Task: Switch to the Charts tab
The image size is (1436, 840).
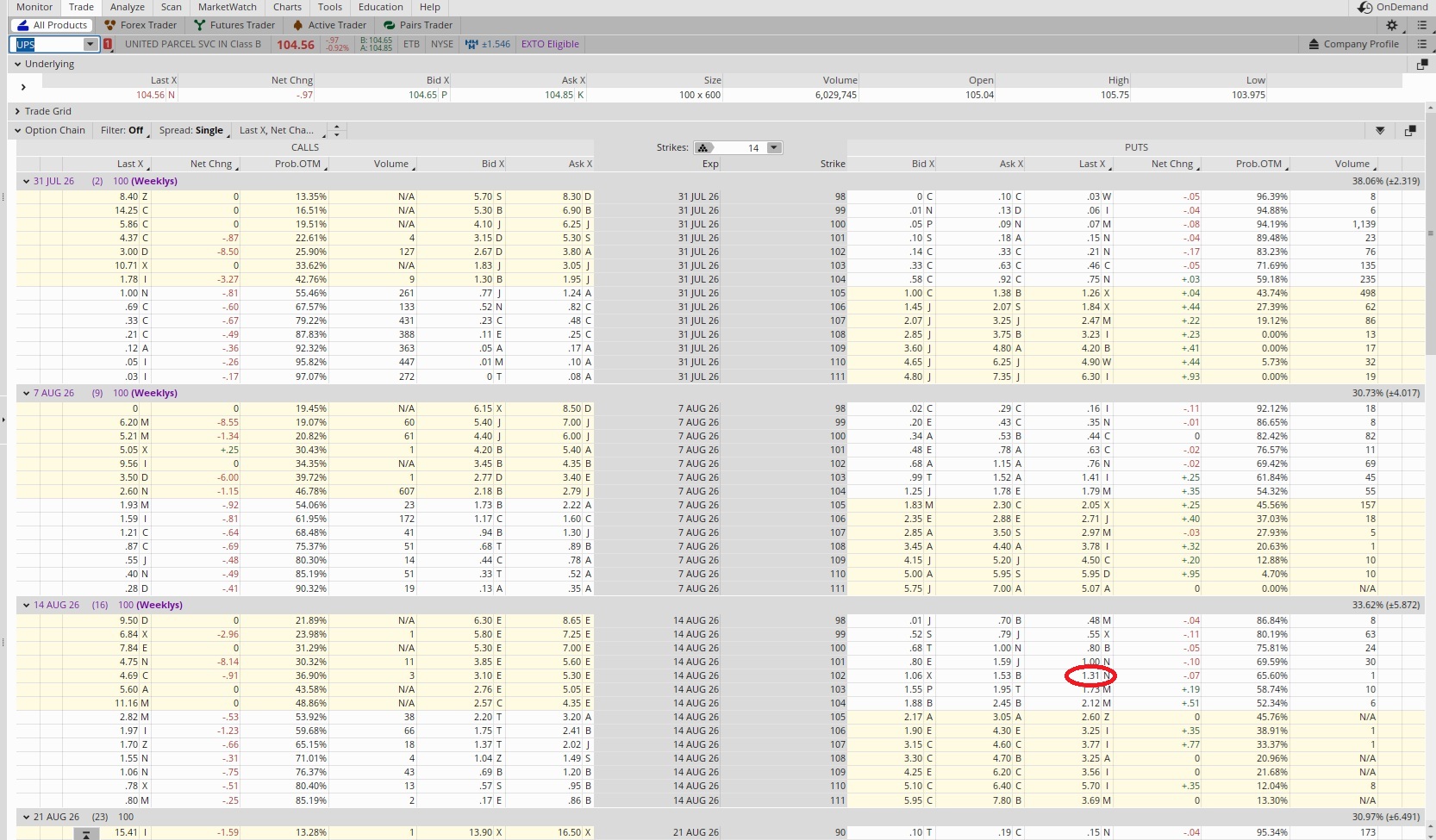Action: coord(288,7)
